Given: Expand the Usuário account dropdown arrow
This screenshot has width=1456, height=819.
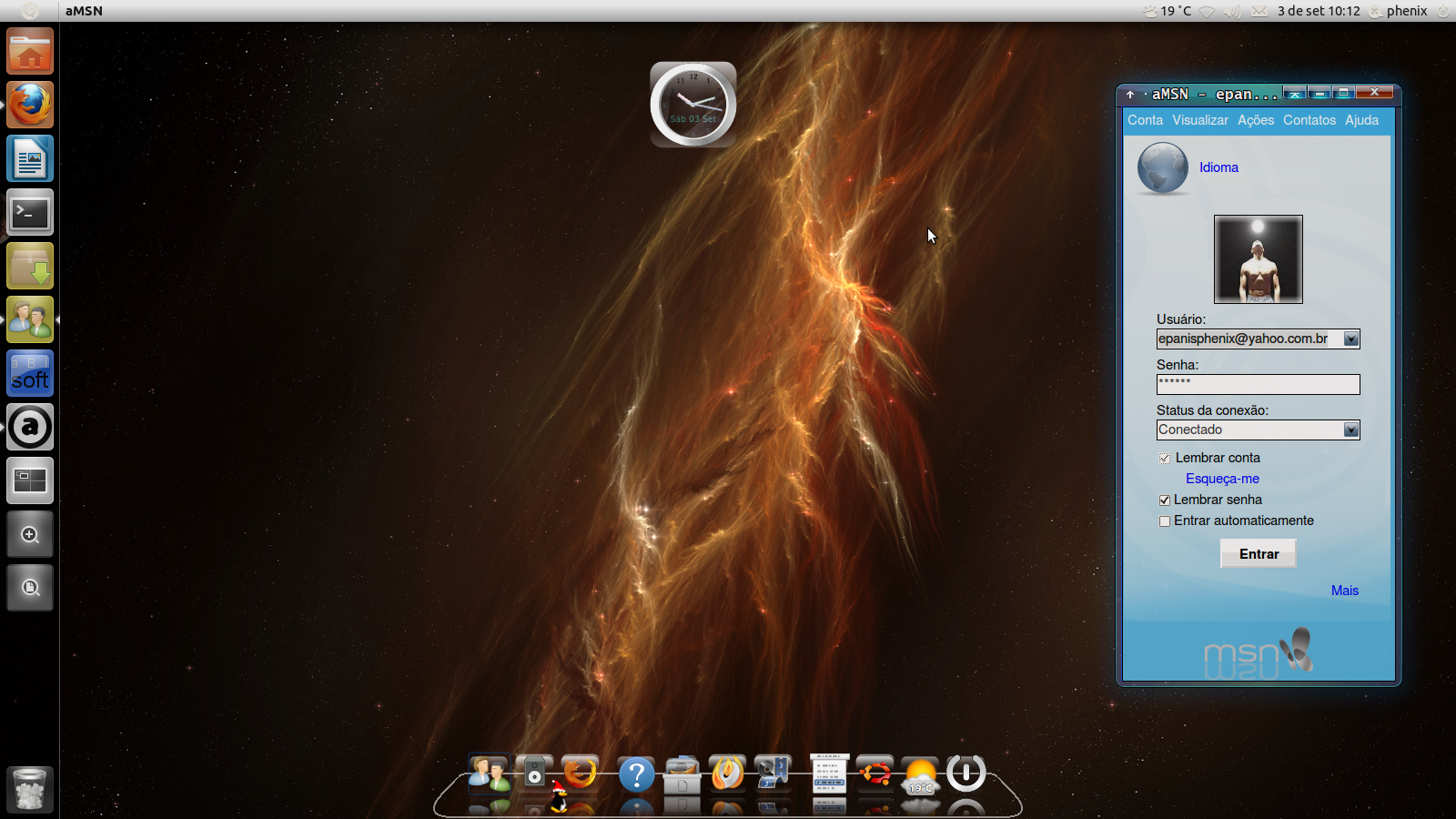Looking at the screenshot, I should click(1351, 339).
